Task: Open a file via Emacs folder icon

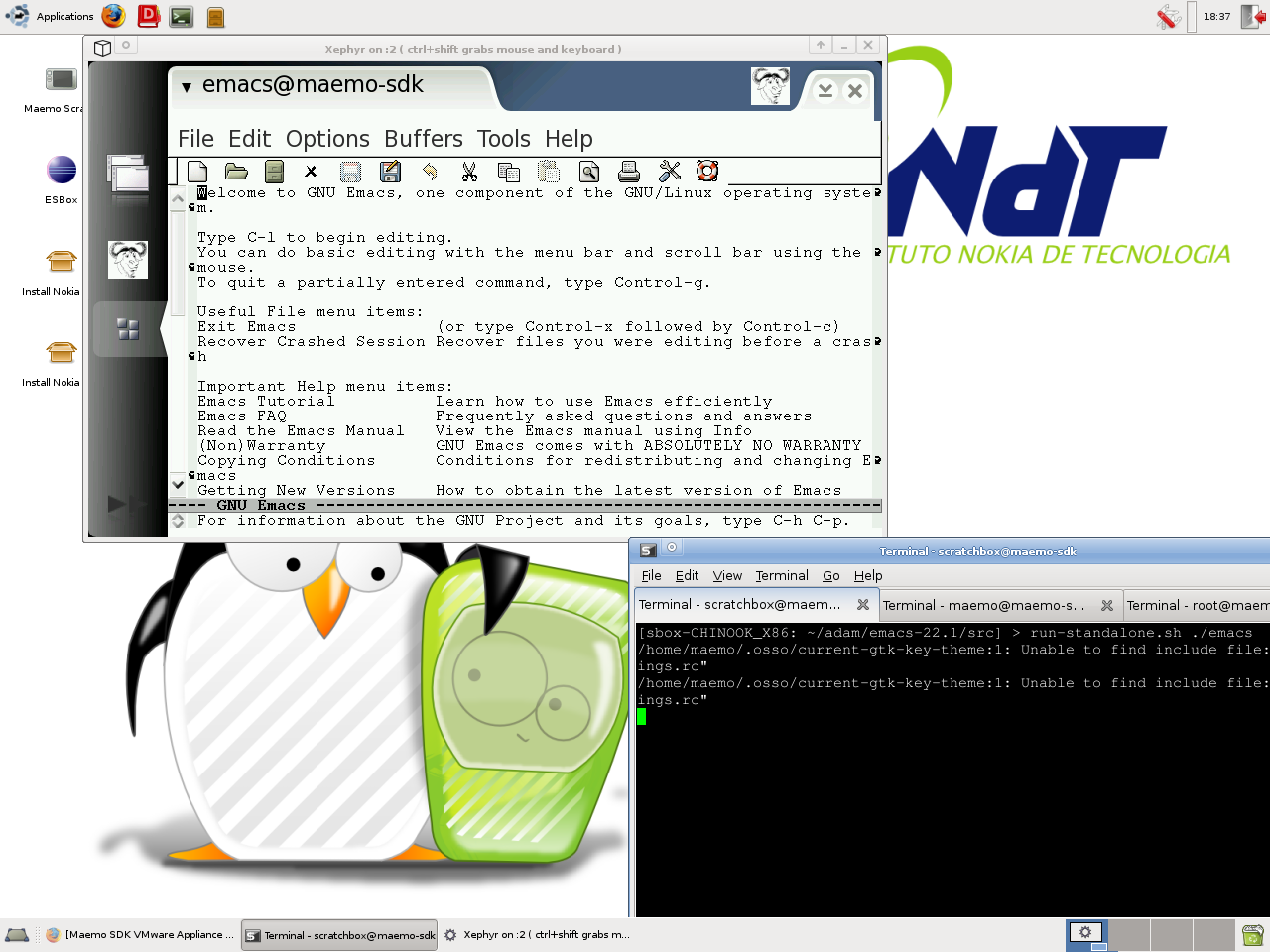Action: pos(236,172)
